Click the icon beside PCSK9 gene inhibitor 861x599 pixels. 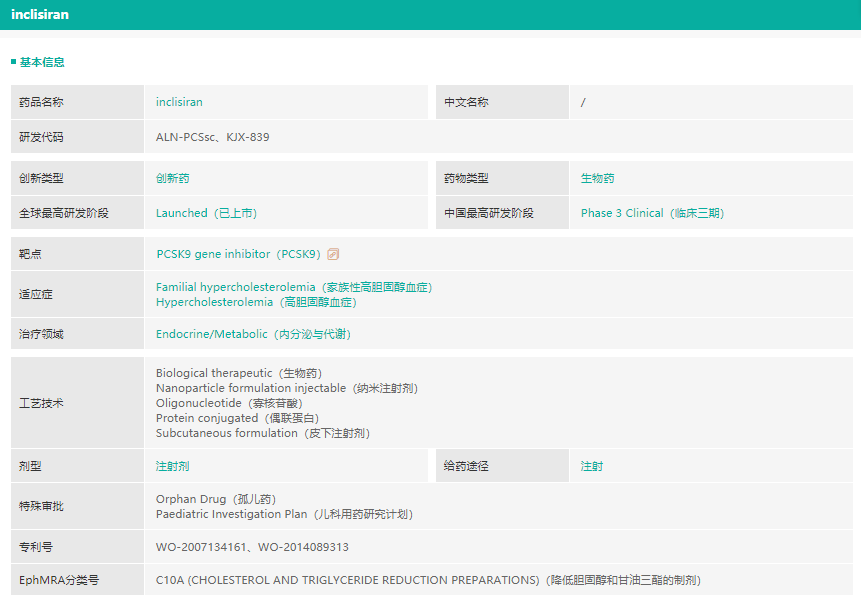pyautogui.click(x=333, y=254)
